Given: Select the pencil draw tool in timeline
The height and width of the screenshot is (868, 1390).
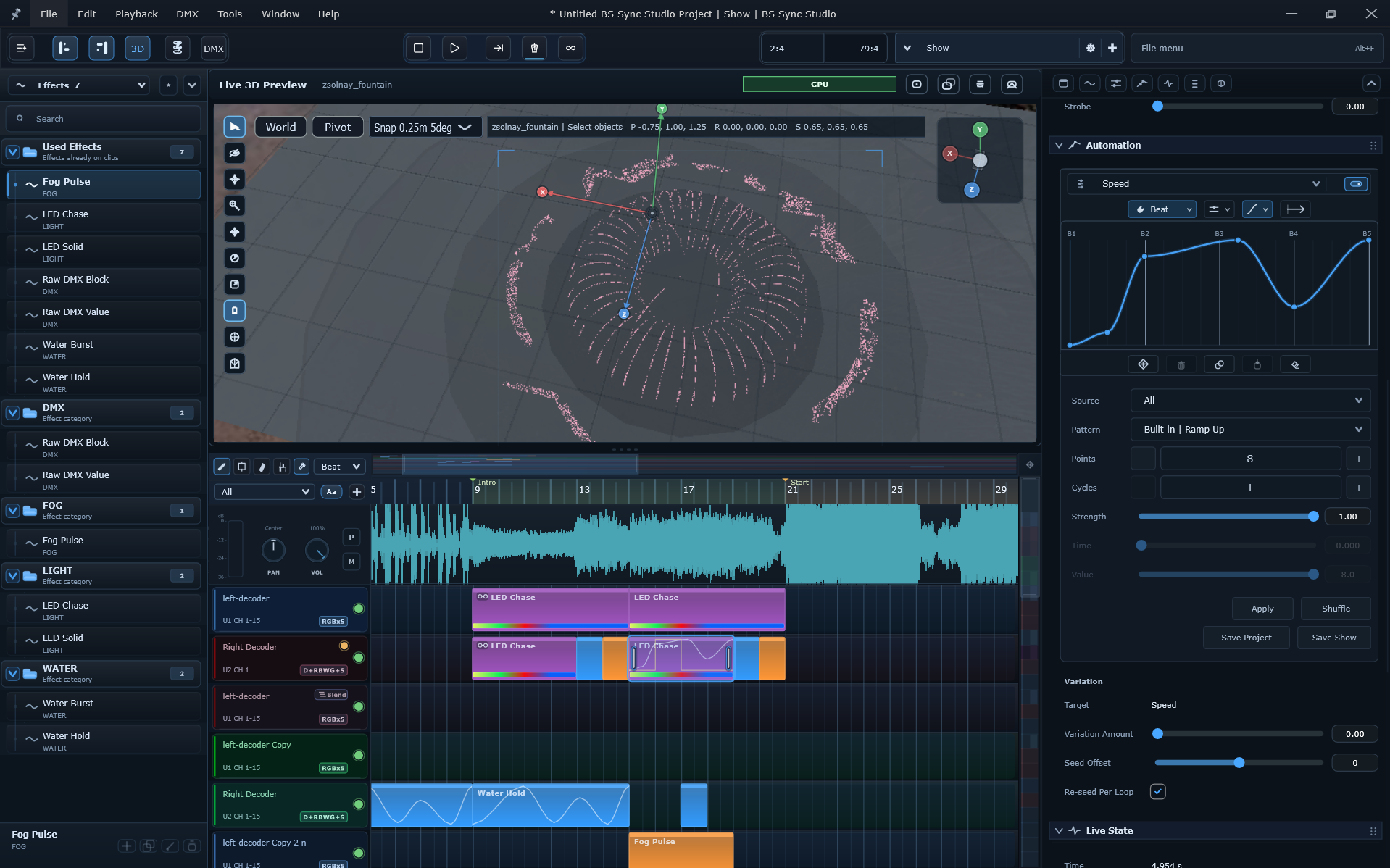Looking at the screenshot, I should click(222, 467).
